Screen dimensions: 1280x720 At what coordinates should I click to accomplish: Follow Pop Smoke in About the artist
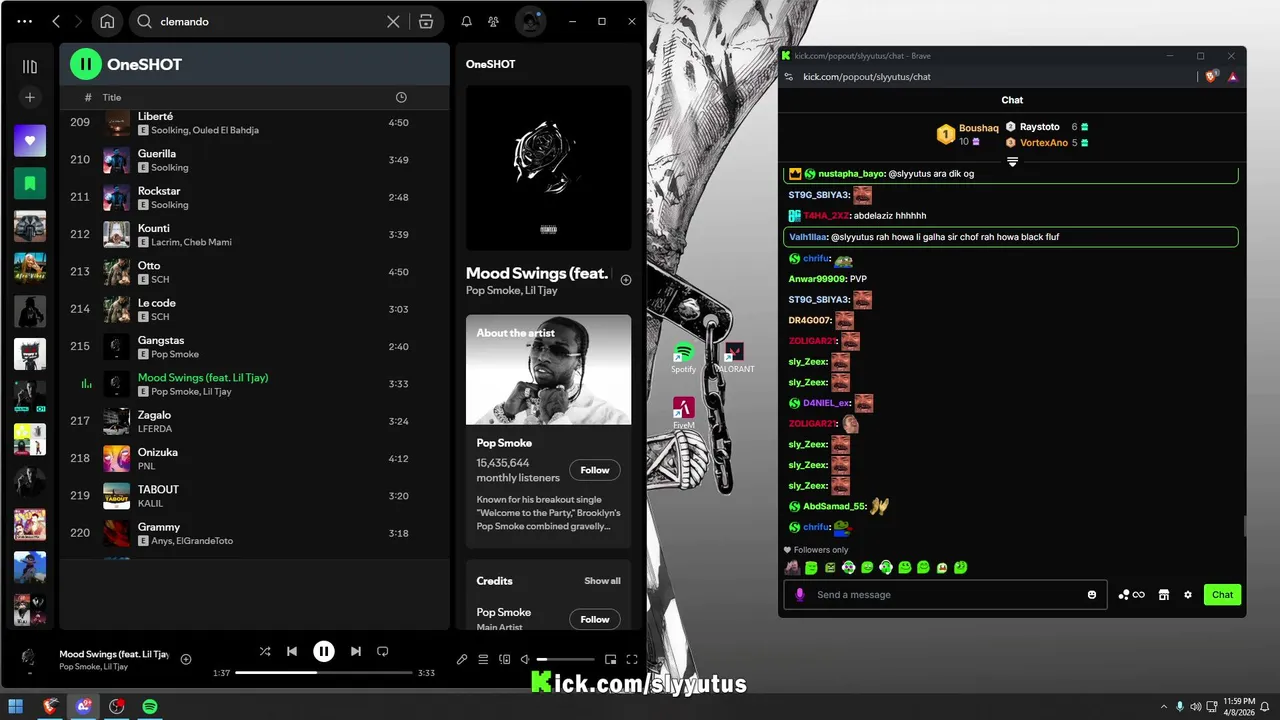tap(595, 470)
